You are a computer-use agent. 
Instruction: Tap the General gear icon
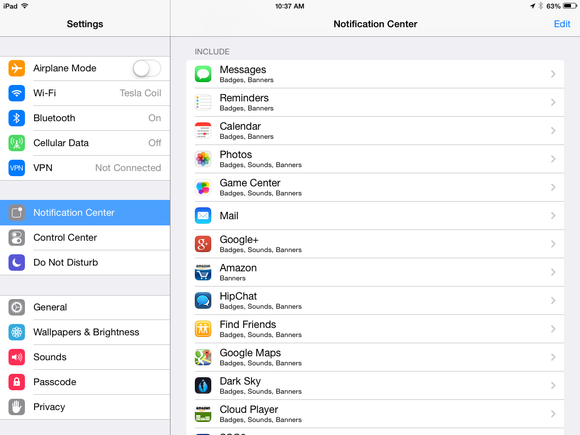tap(17, 307)
